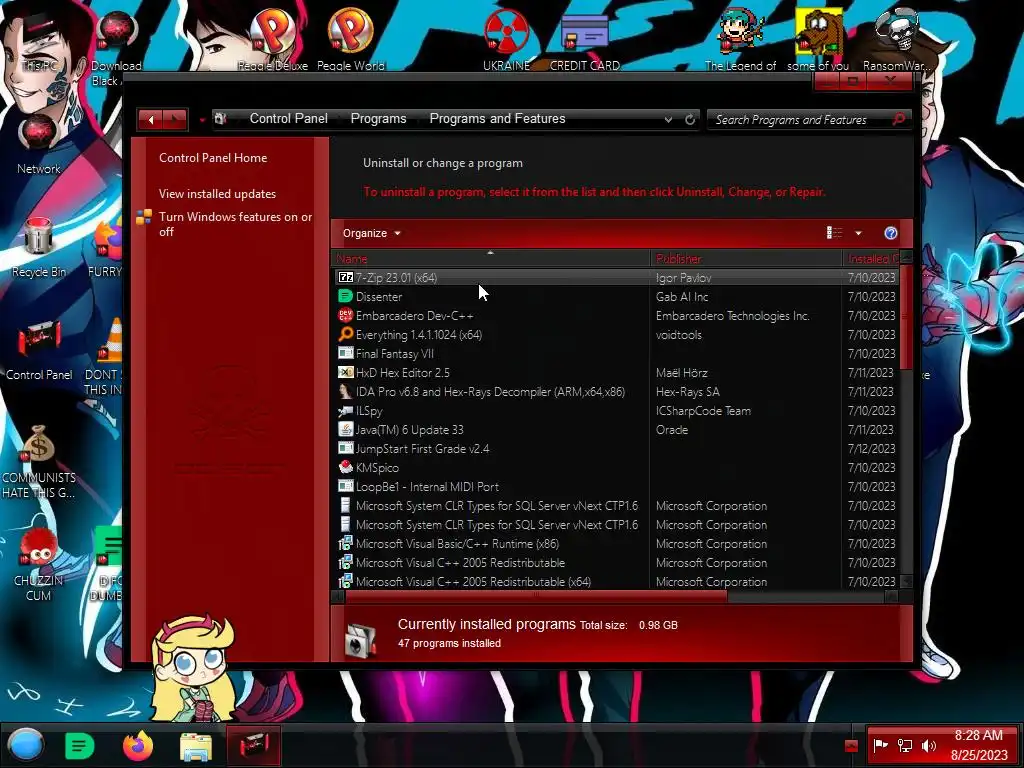Go back with the back arrow button

151,119
